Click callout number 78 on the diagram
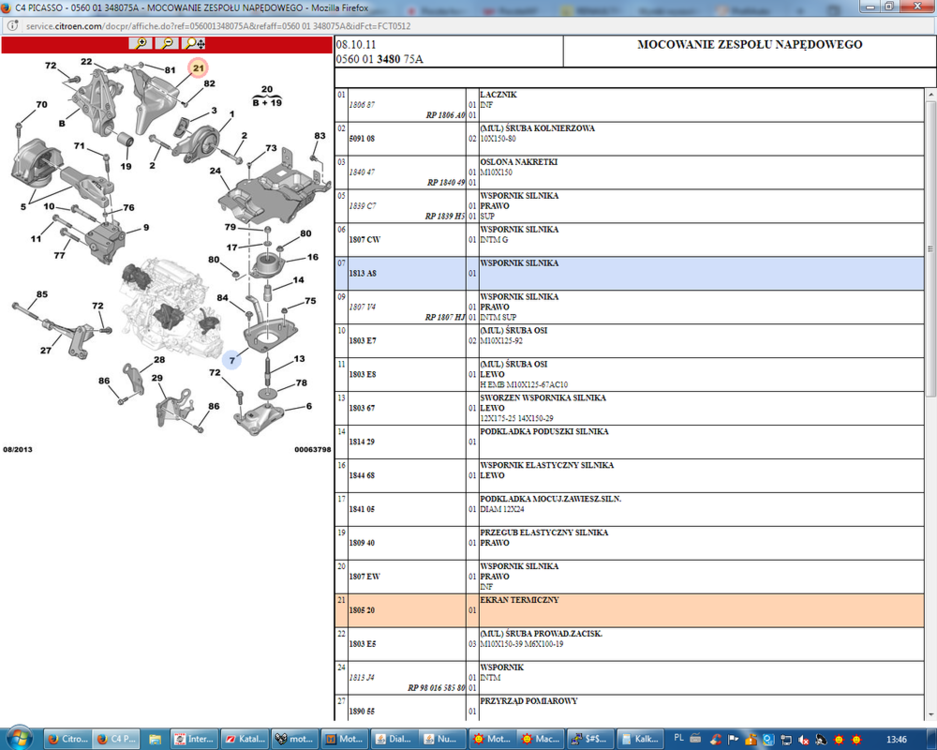 click(x=301, y=382)
